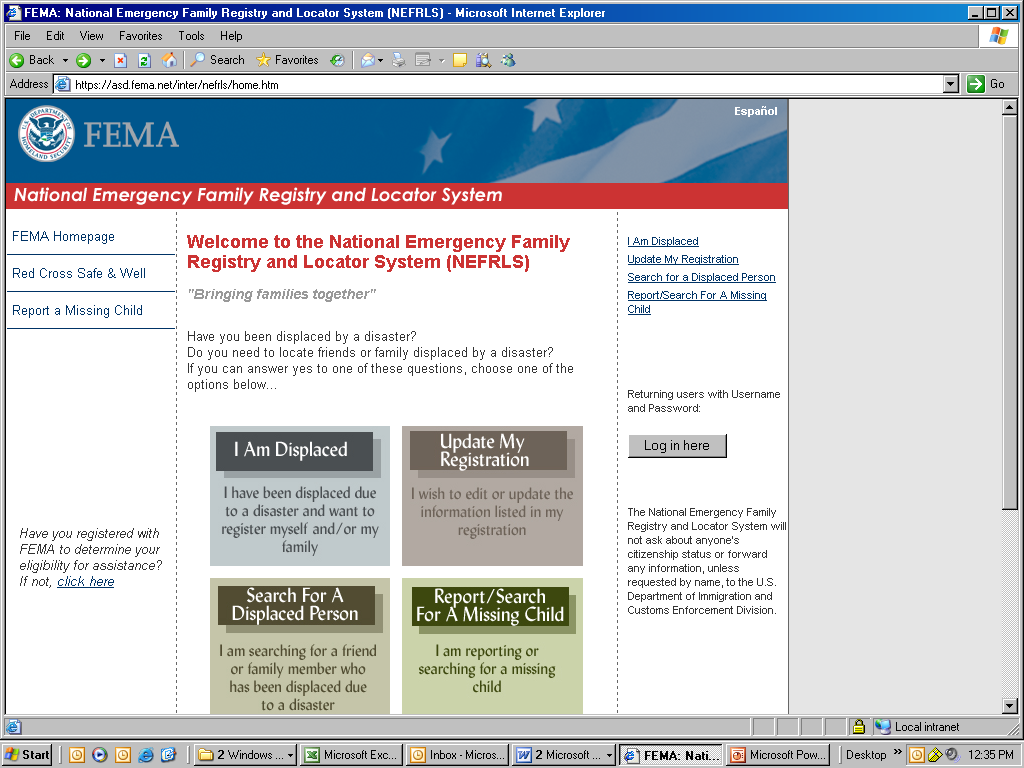Click the Outlook icon in the system tray
1024x768 pixels.
coord(917,755)
